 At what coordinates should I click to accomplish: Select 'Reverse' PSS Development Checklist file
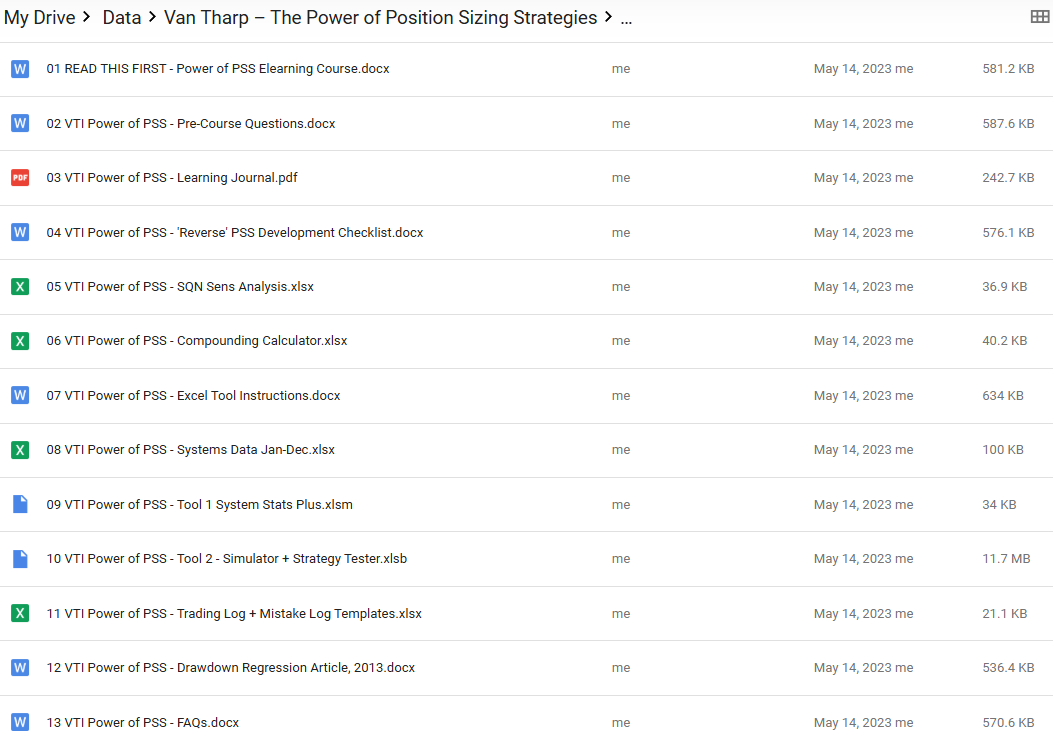tap(235, 233)
